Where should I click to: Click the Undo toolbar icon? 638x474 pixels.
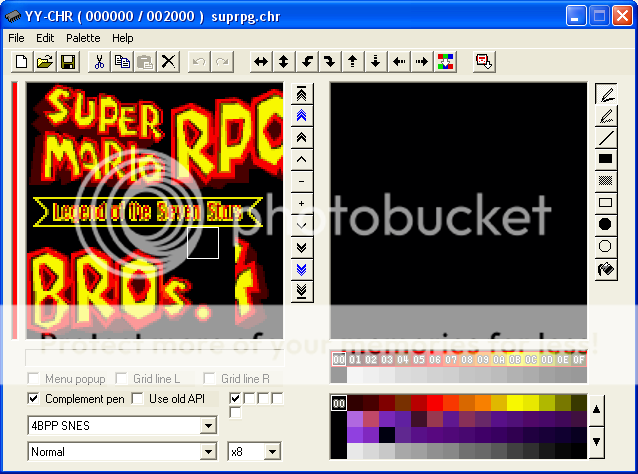coord(199,62)
